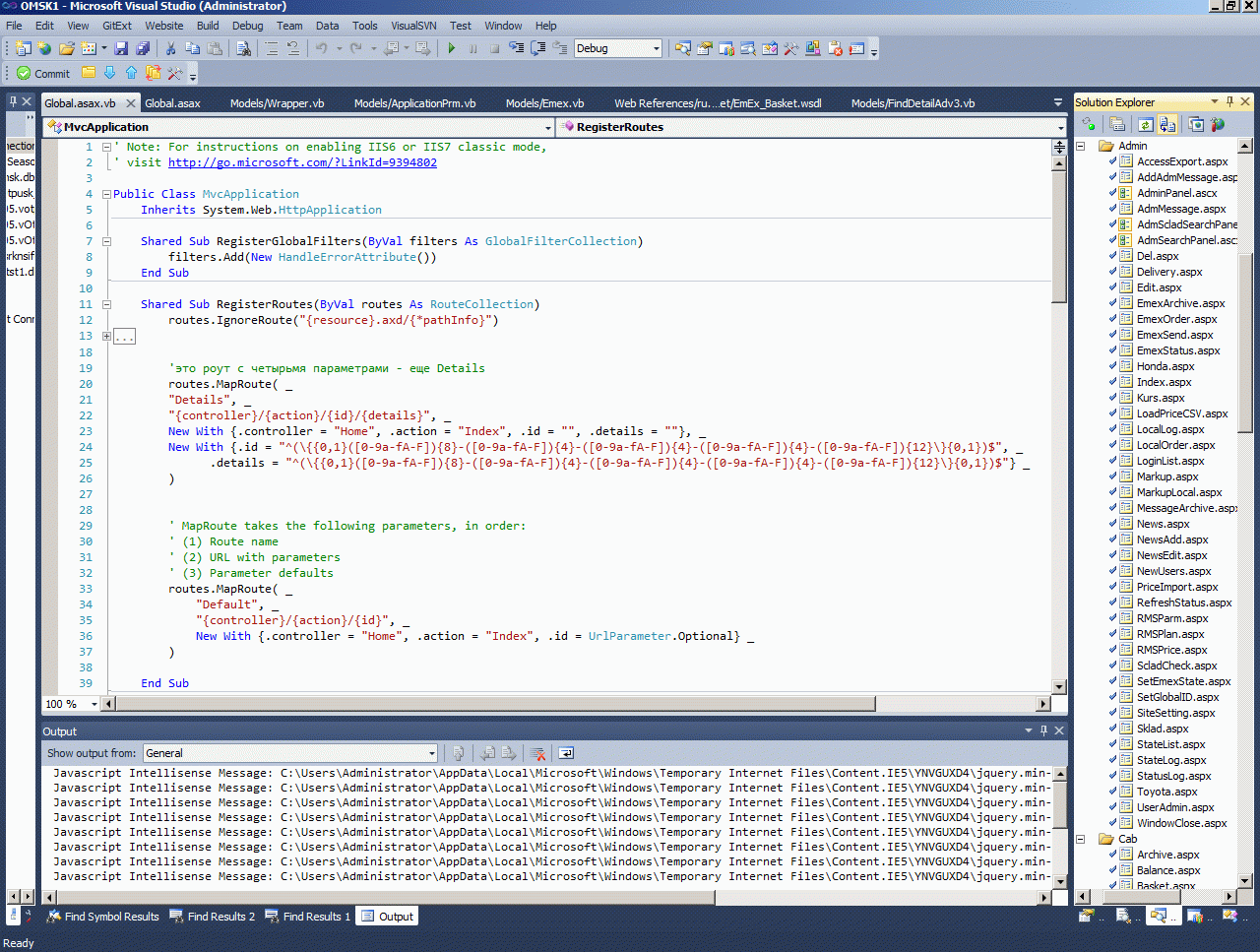The width and height of the screenshot is (1260, 952).
Task: Click the Cut scissors icon
Action: coord(170,48)
